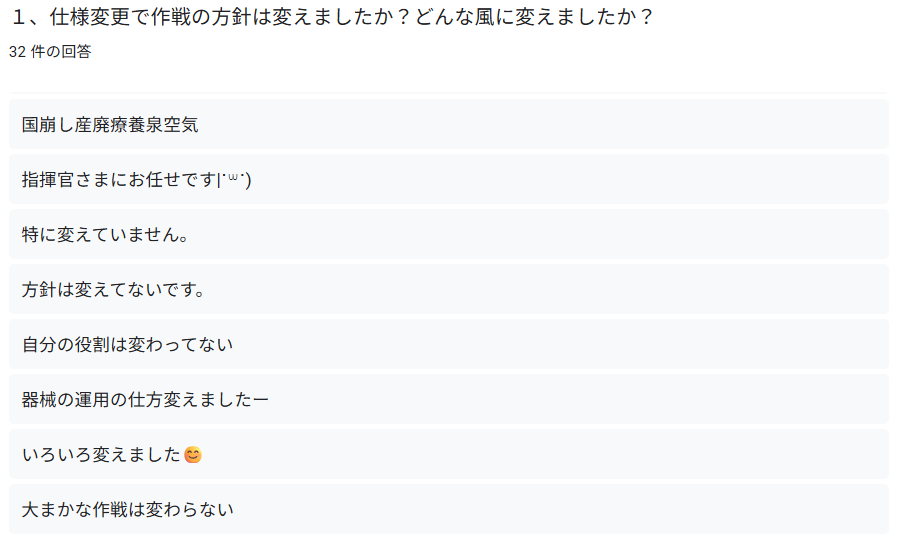Screen dimensions: 898x538
Task: Click the word 国崩し in the first response
Action: 48,125
